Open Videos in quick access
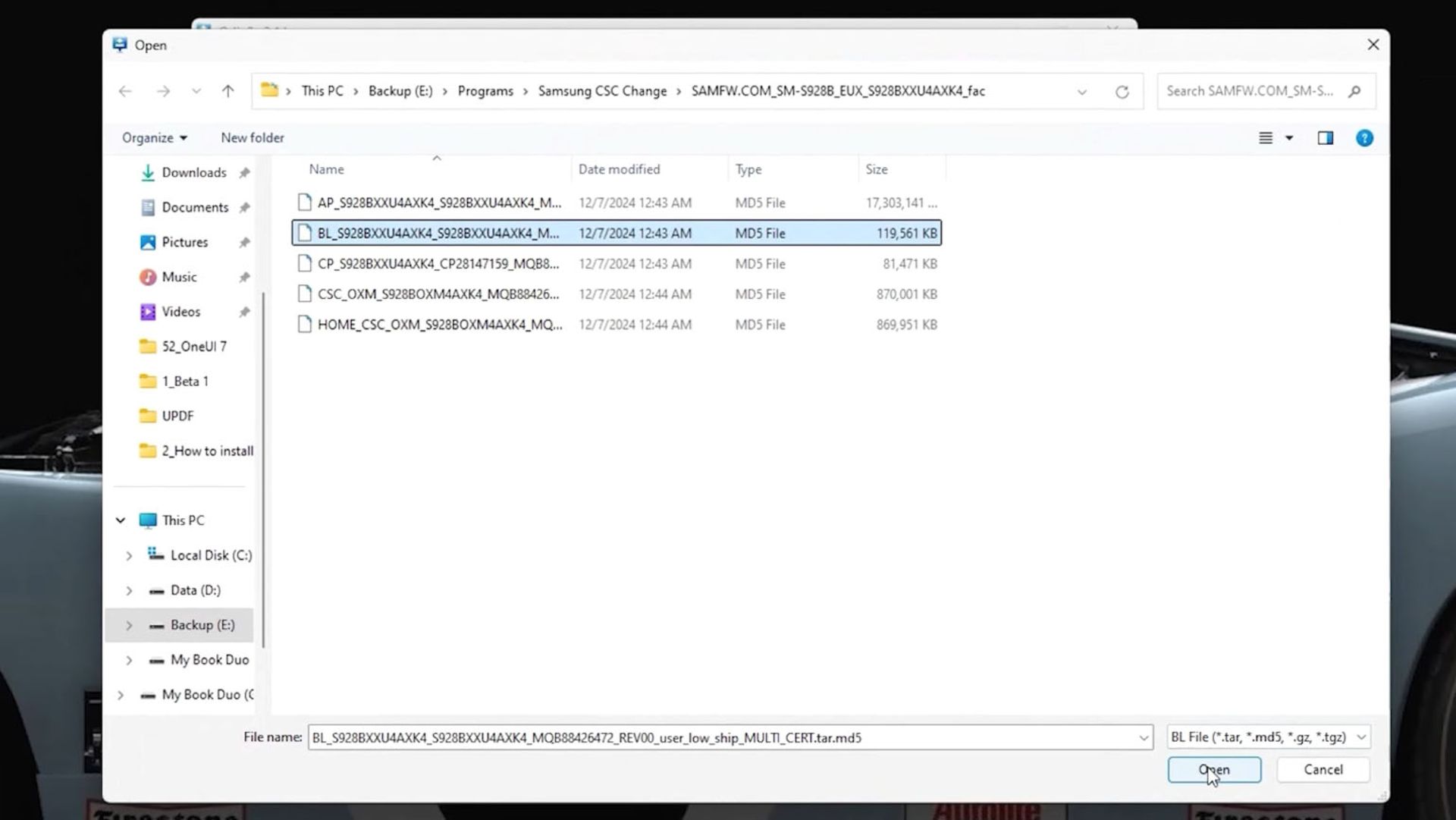The height and width of the screenshot is (820, 1456). 180,312
